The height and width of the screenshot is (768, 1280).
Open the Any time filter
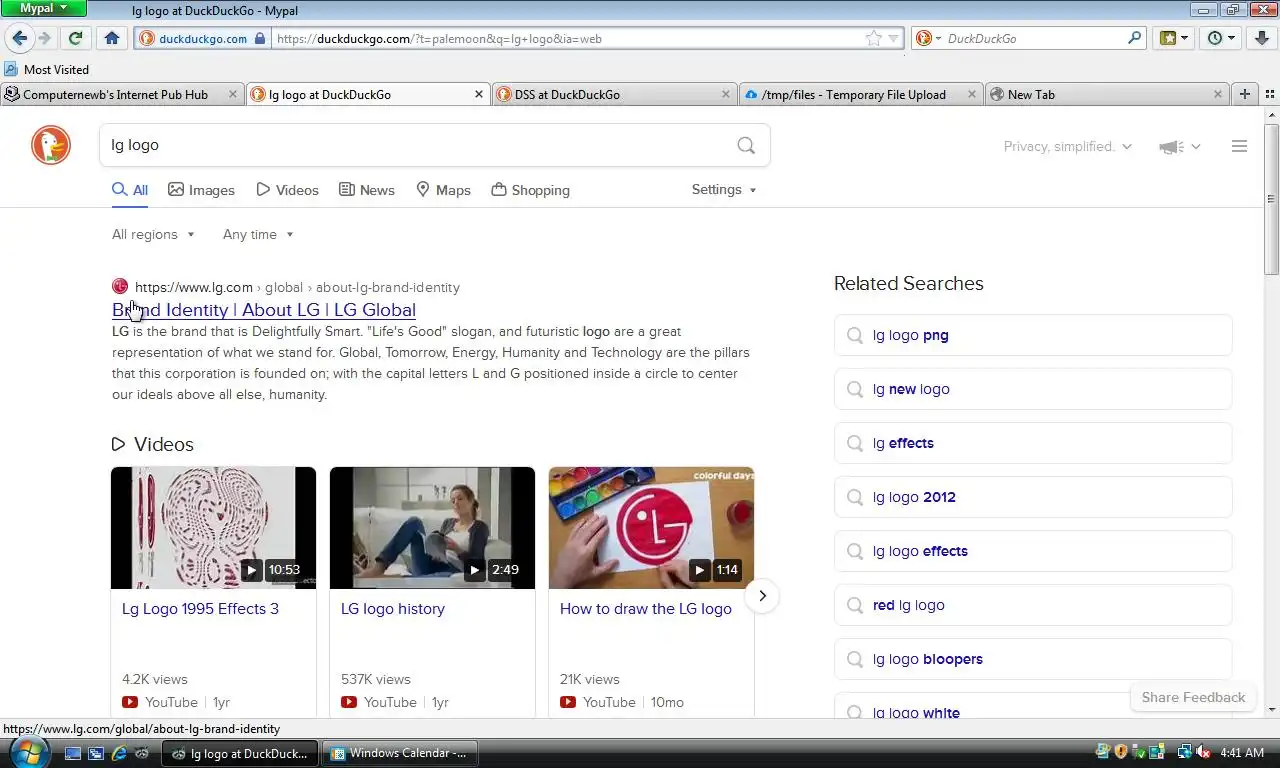tap(258, 234)
